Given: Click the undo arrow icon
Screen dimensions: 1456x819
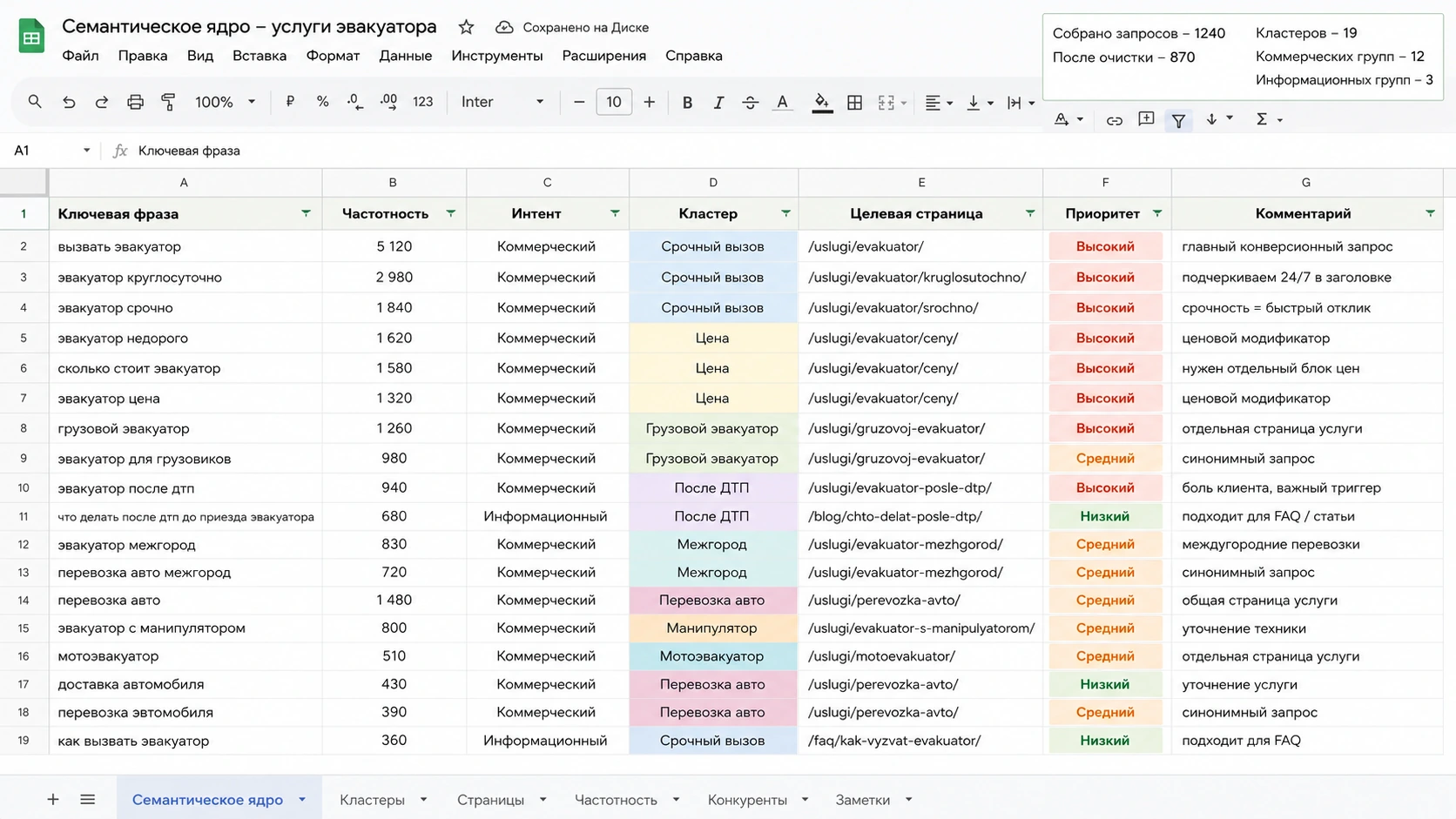Looking at the screenshot, I should (69, 102).
